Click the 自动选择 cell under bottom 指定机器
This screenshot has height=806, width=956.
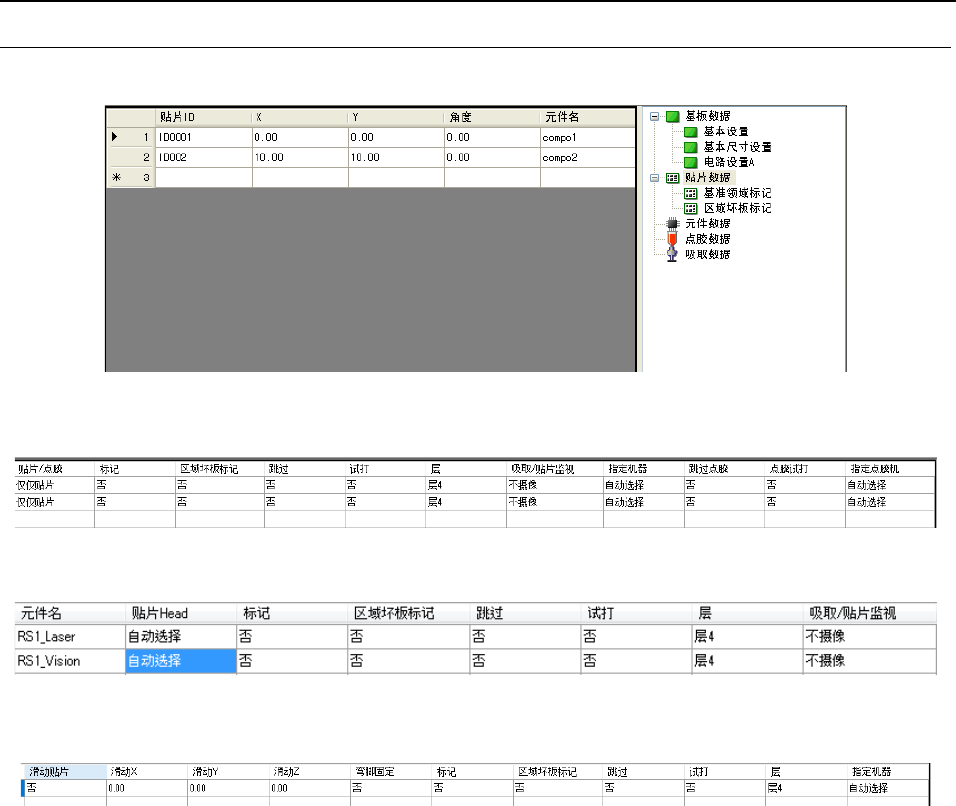coord(888,788)
